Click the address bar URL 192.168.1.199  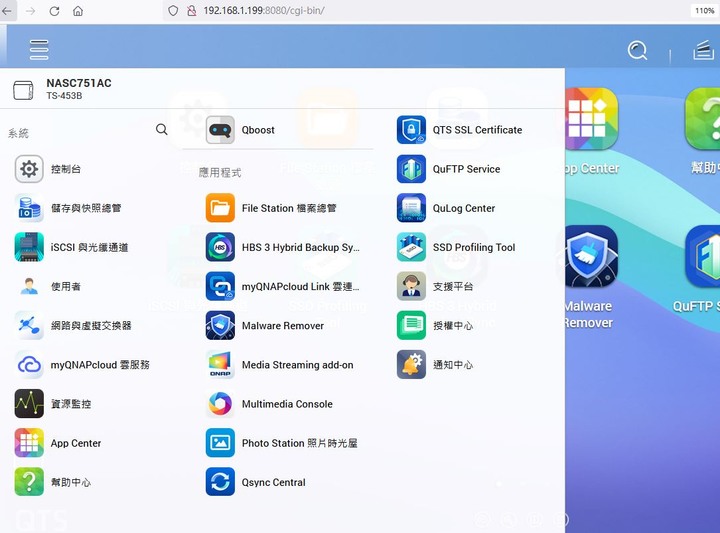[264, 11]
